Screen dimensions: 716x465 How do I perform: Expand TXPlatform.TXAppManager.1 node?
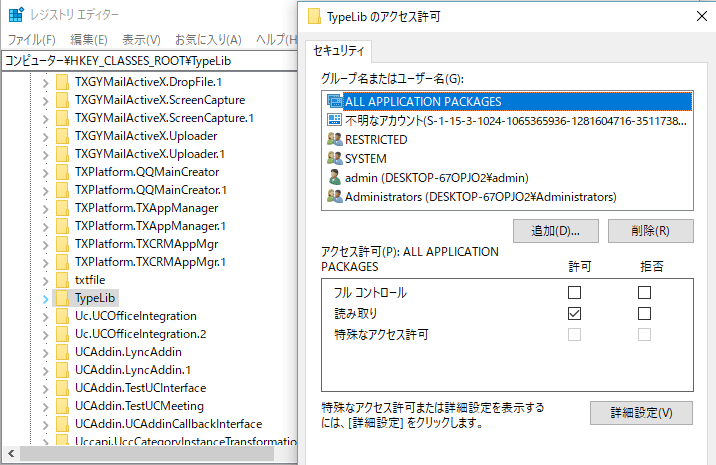point(45,227)
